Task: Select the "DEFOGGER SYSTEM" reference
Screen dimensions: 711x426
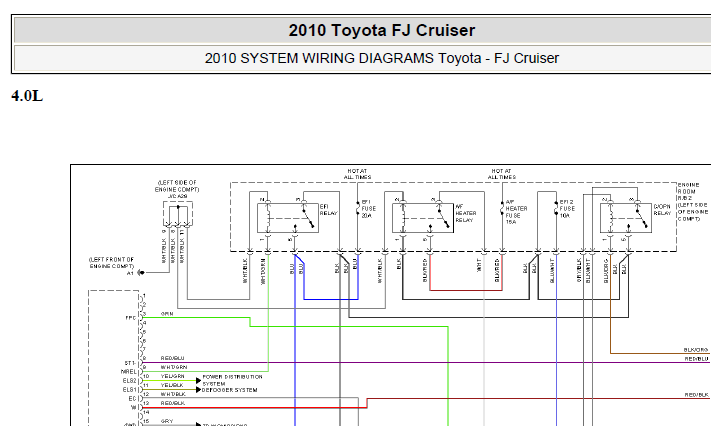Action: click(x=229, y=390)
